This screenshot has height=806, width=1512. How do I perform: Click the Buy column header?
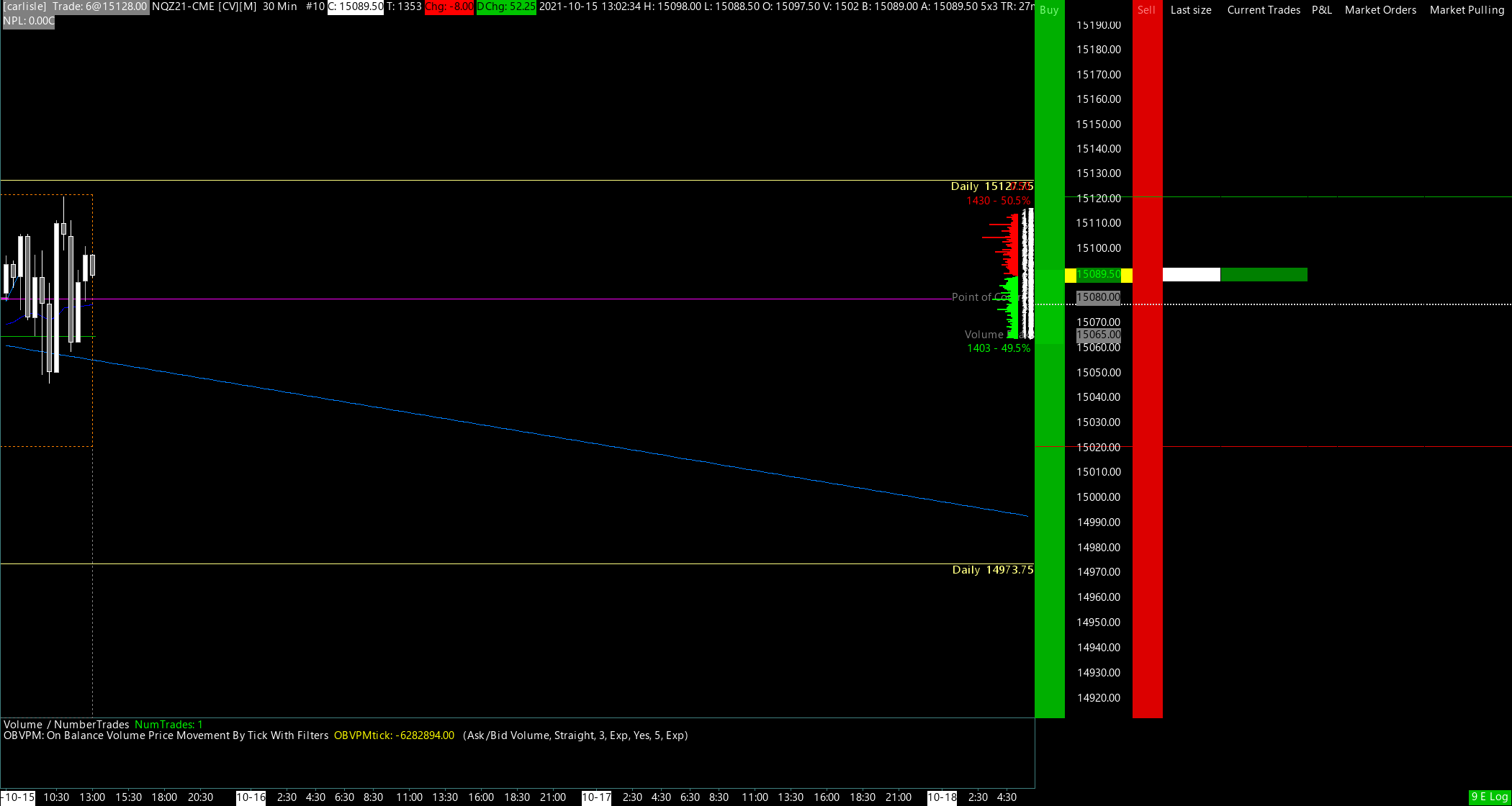tap(1049, 10)
